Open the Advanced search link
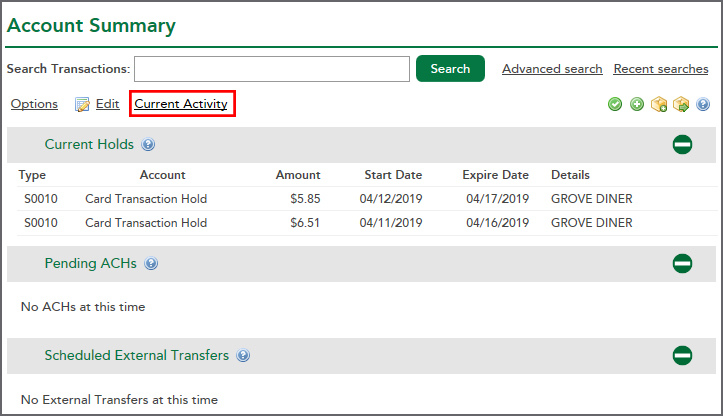 (x=552, y=69)
